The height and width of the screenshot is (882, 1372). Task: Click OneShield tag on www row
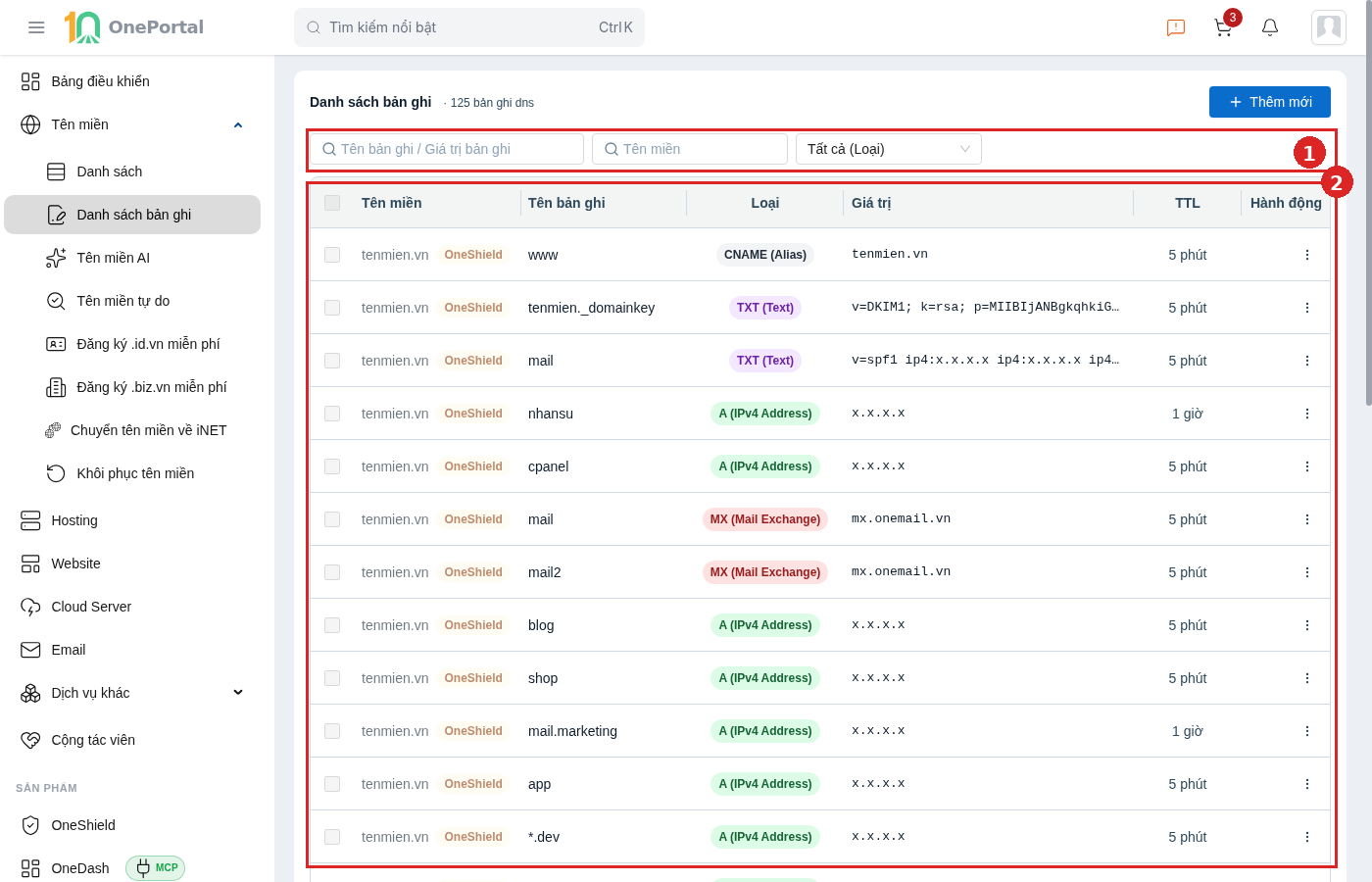(473, 255)
